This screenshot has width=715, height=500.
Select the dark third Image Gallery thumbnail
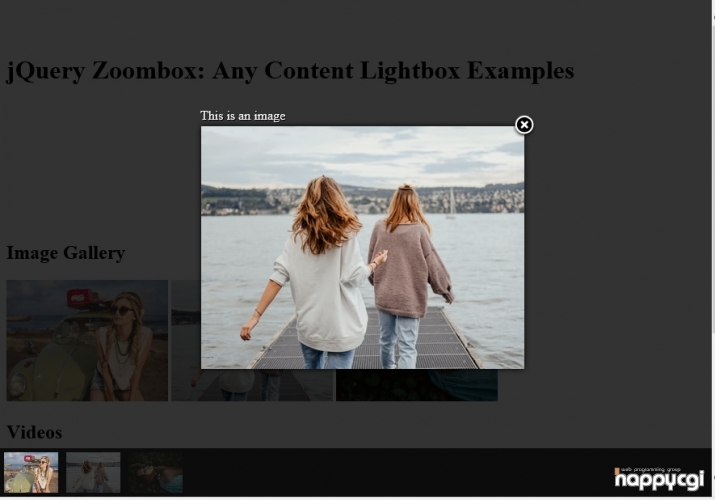tap(417, 385)
